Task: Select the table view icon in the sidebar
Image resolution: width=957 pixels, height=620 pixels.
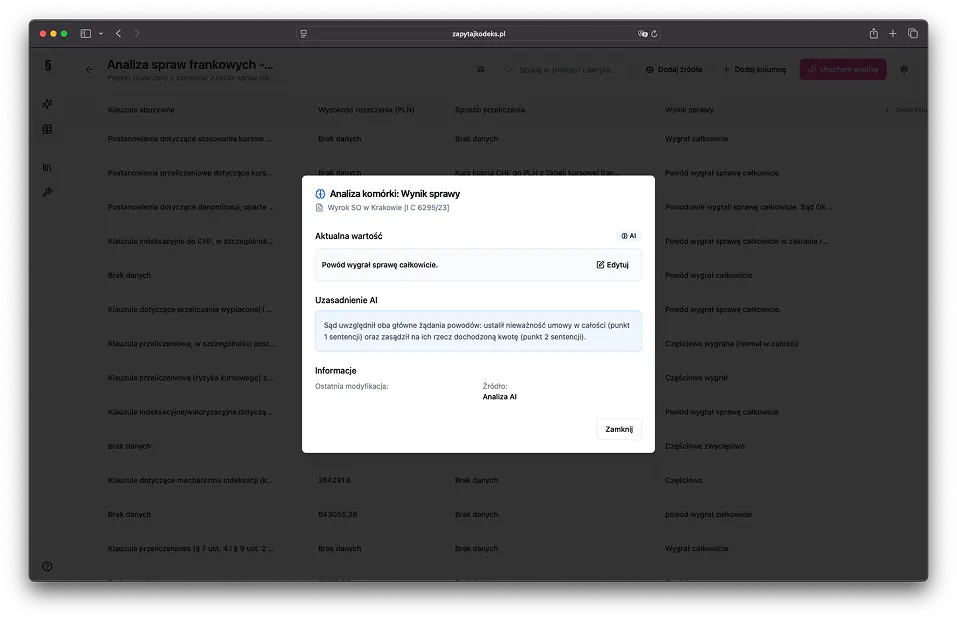Action: coord(47,130)
